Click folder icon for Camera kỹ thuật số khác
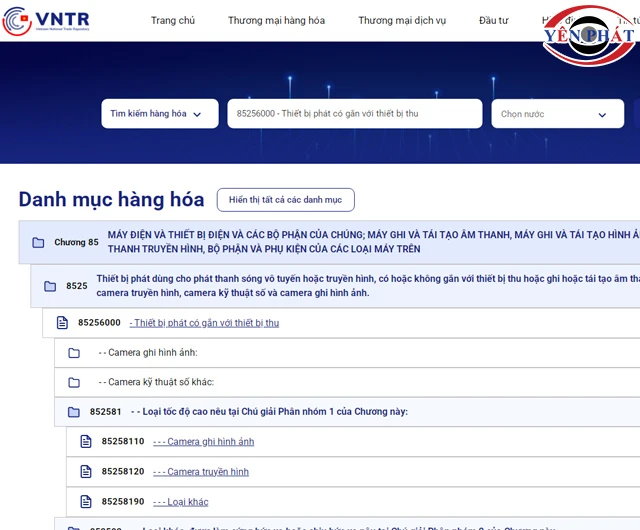Image resolution: width=640 pixels, height=530 pixels. pyautogui.click(x=74, y=382)
